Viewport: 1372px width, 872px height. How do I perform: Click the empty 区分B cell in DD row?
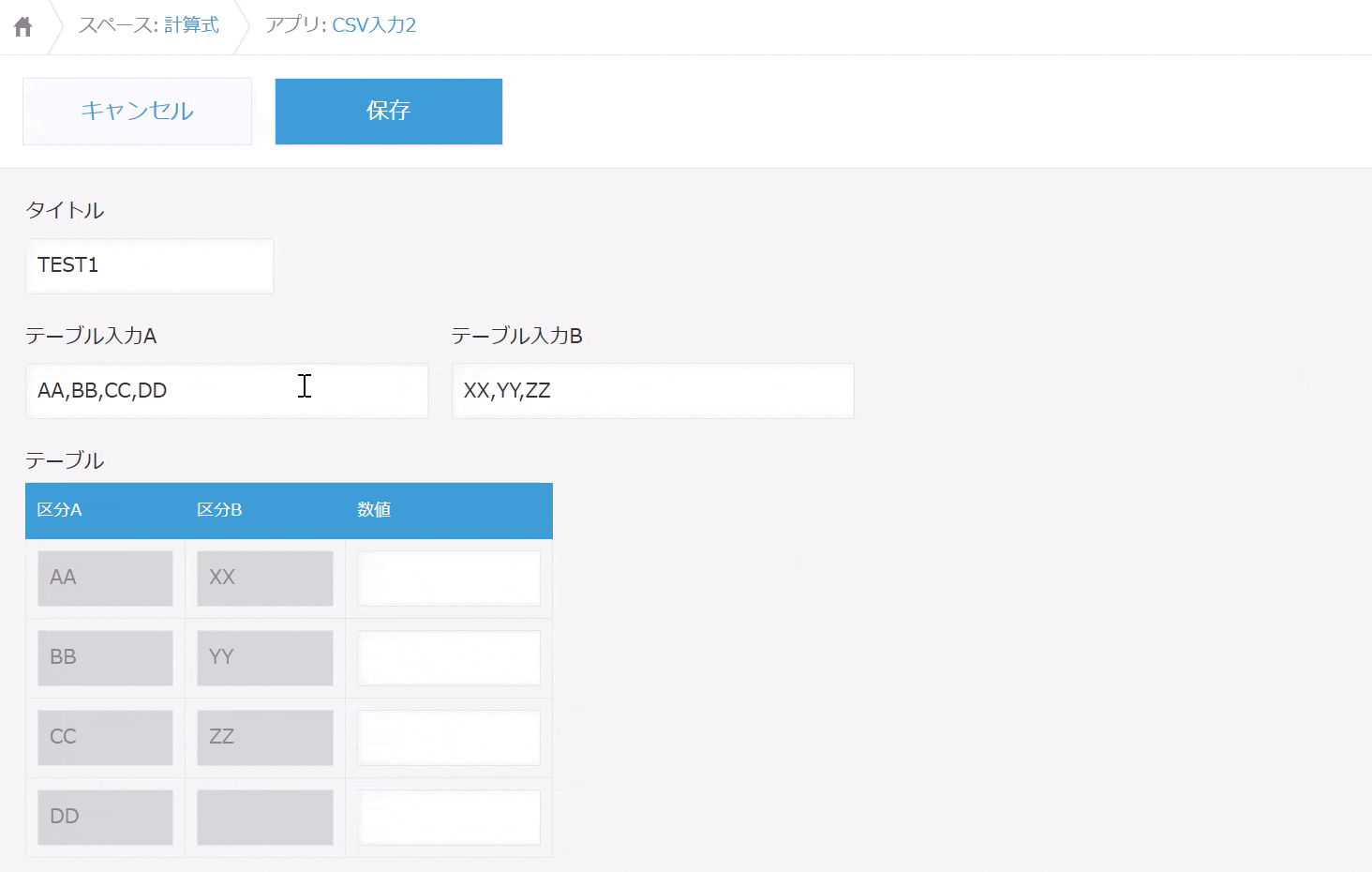click(x=265, y=818)
